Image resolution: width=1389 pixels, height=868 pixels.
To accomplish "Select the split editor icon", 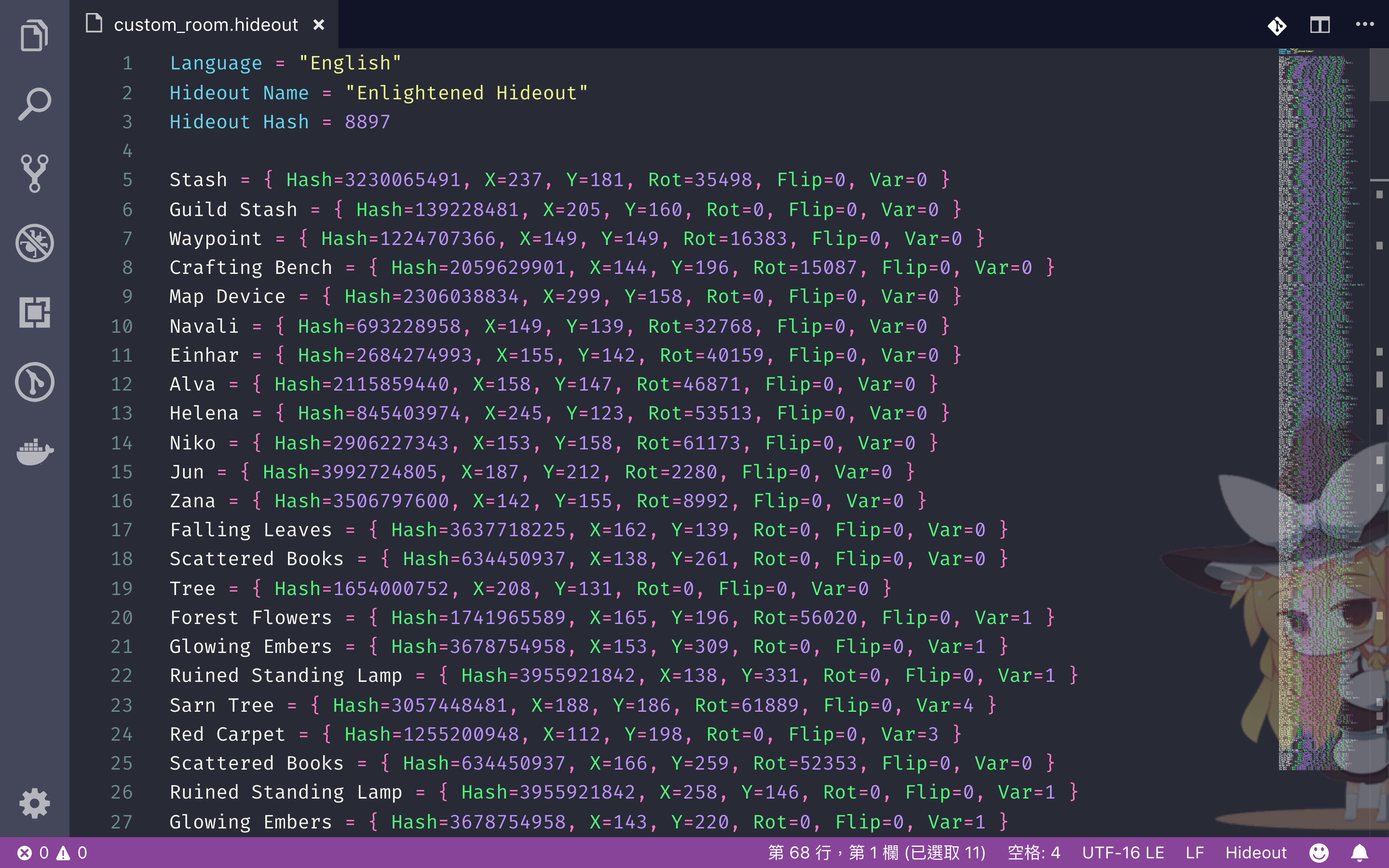I will click(1320, 24).
